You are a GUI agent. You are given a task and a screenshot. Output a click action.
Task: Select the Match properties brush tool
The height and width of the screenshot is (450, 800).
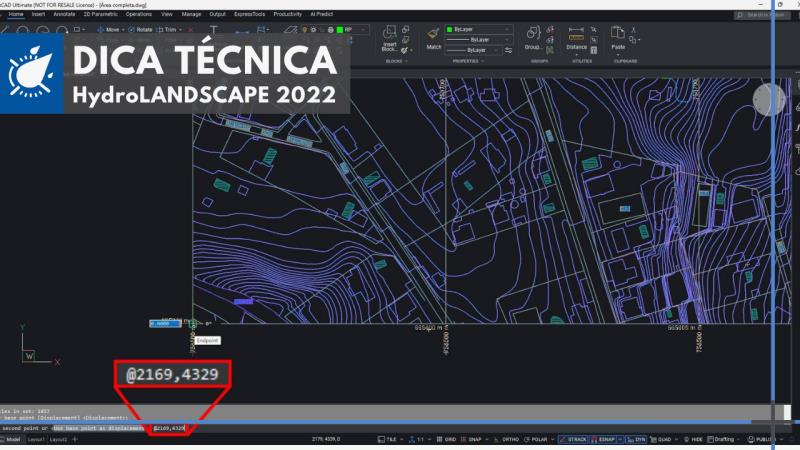click(433, 34)
